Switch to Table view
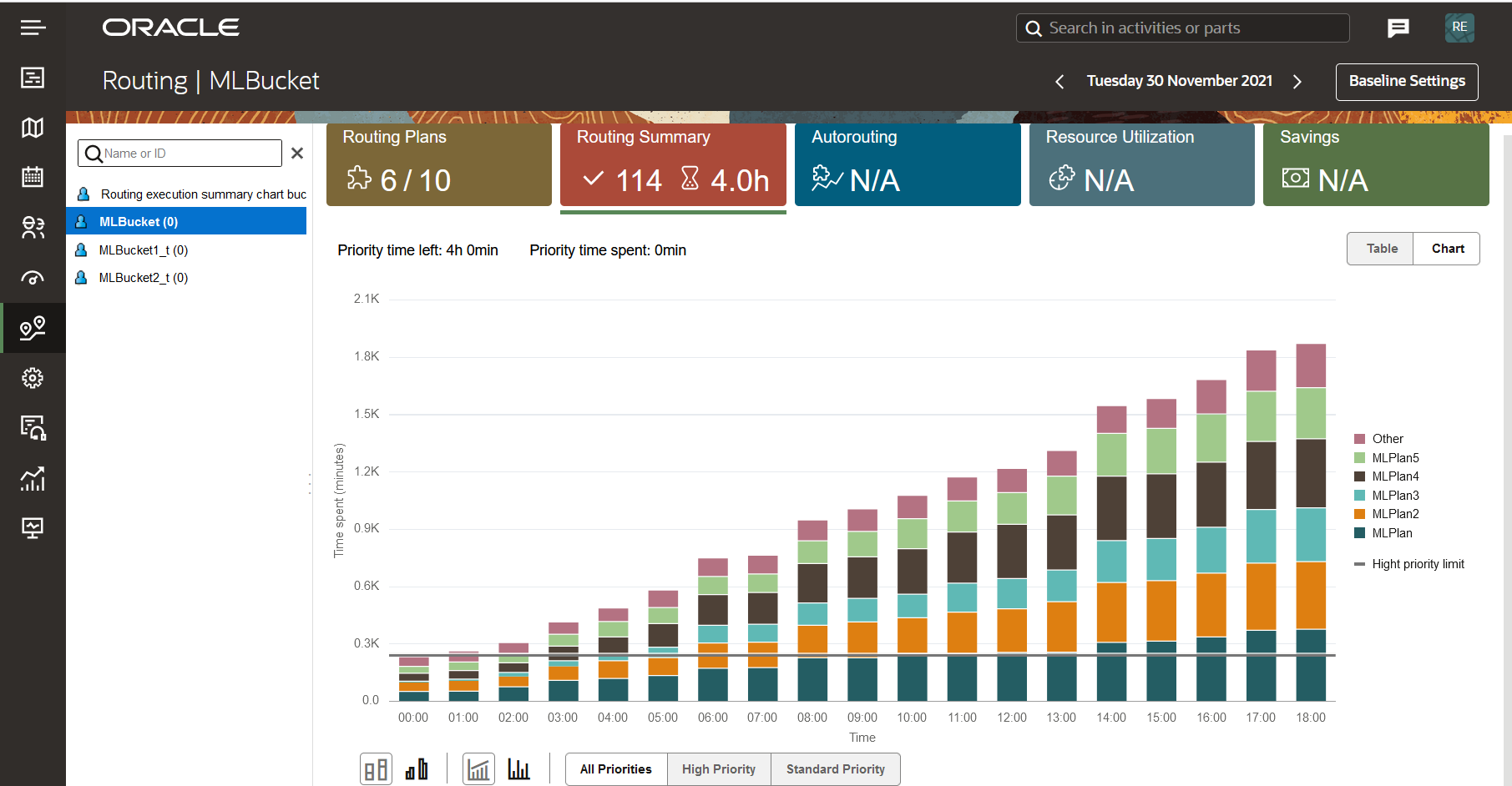The height and width of the screenshot is (786, 1512). (x=1381, y=249)
